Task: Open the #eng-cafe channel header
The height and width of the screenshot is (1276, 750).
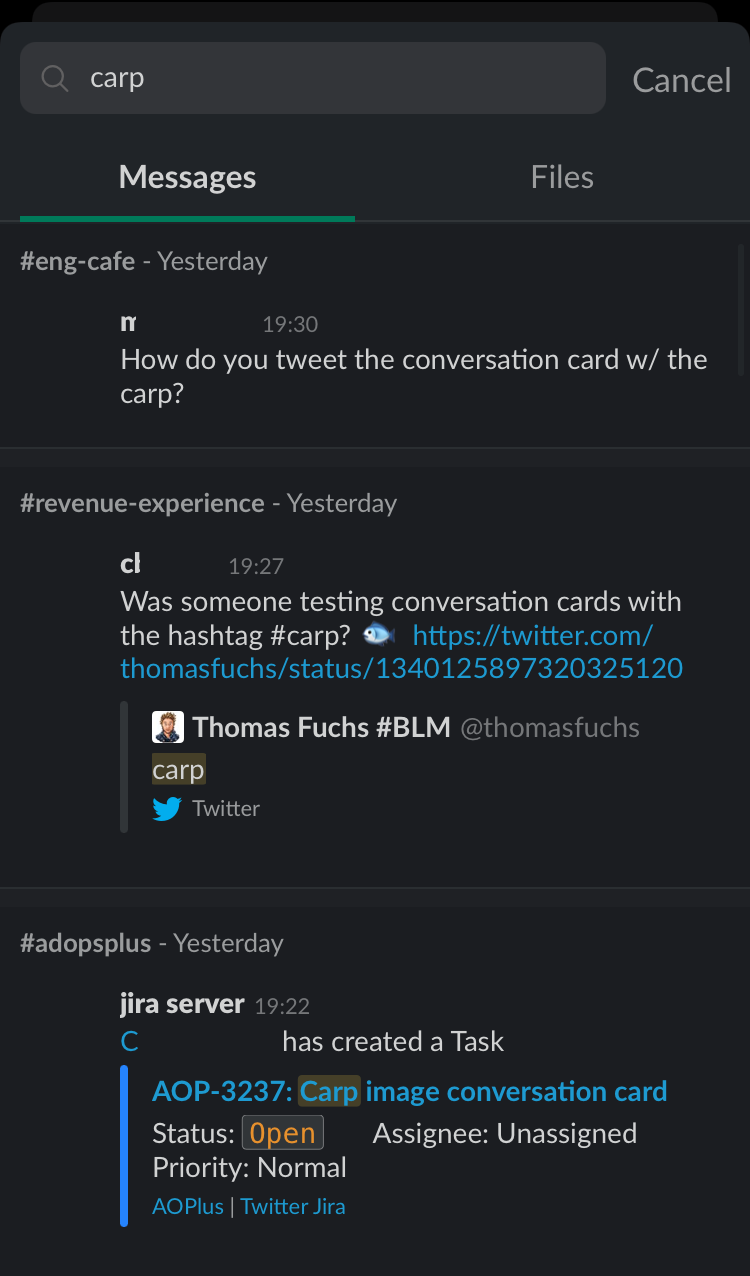Action: pyautogui.click(x=77, y=262)
